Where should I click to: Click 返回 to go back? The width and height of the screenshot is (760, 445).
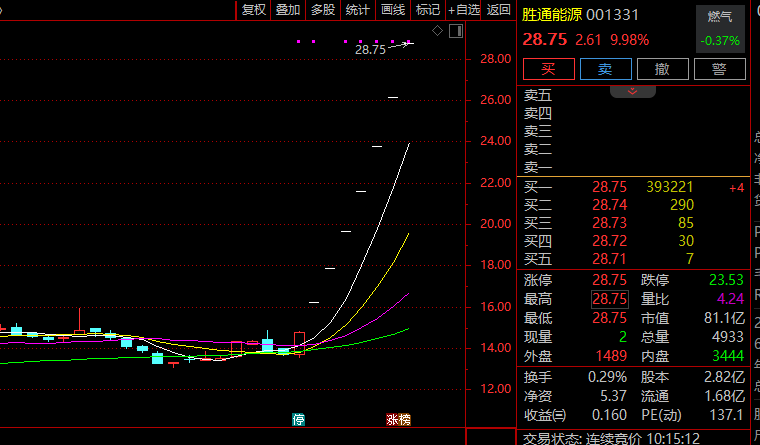(x=498, y=10)
